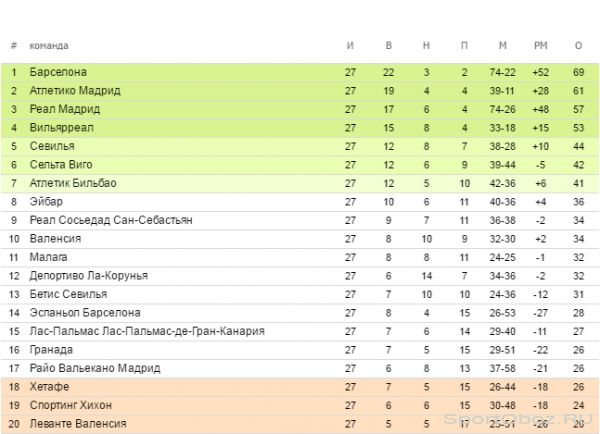Select the Сельта Виго row
Screen dimensions: 600x434
300,165
